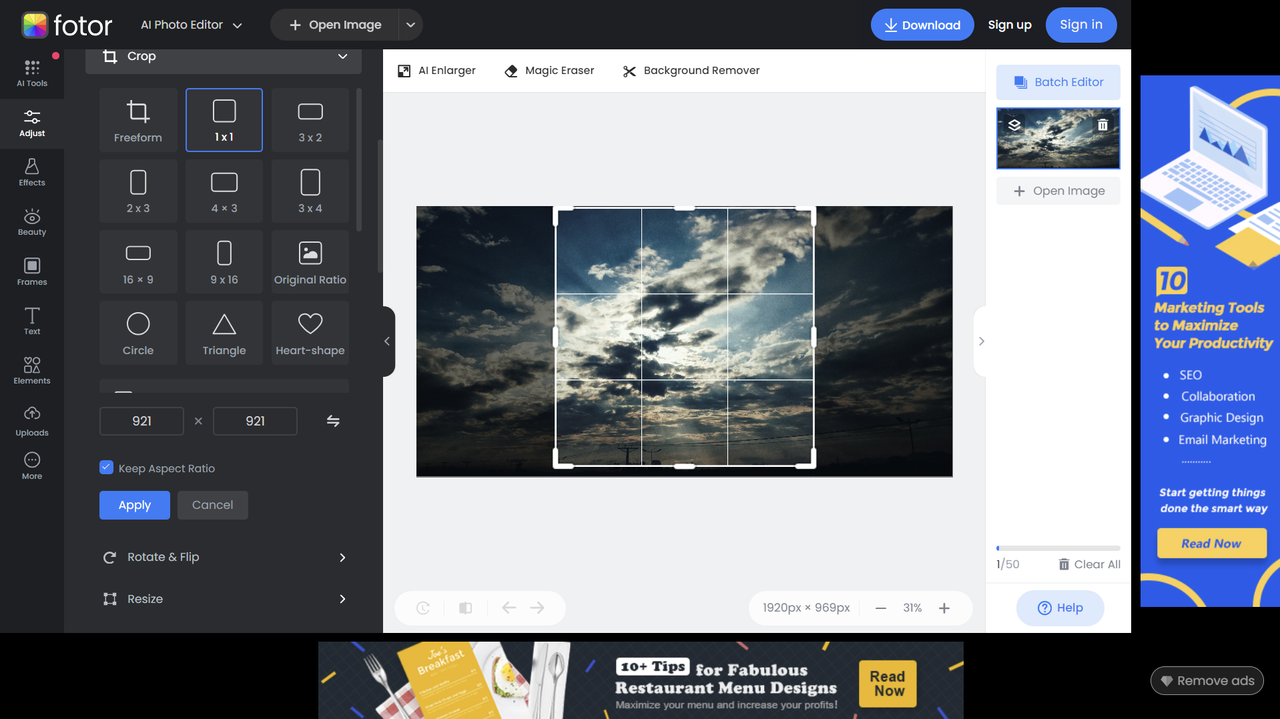Zoom in with the plus button

[944, 608]
